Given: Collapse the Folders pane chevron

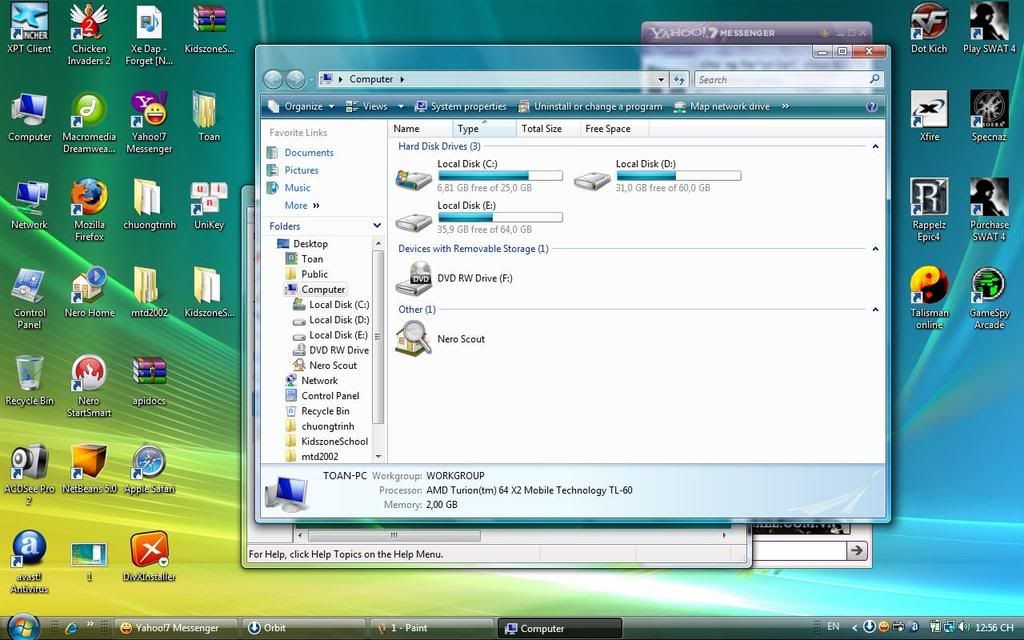Looking at the screenshot, I should (377, 226).
